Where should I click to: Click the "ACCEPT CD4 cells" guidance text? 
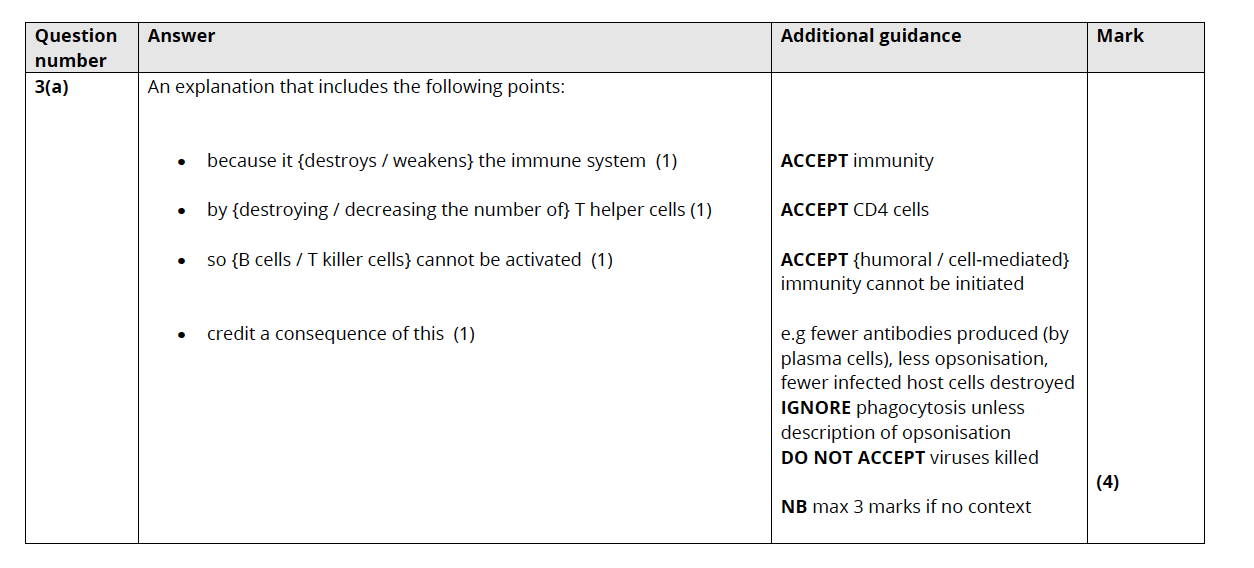coord(854,210)
